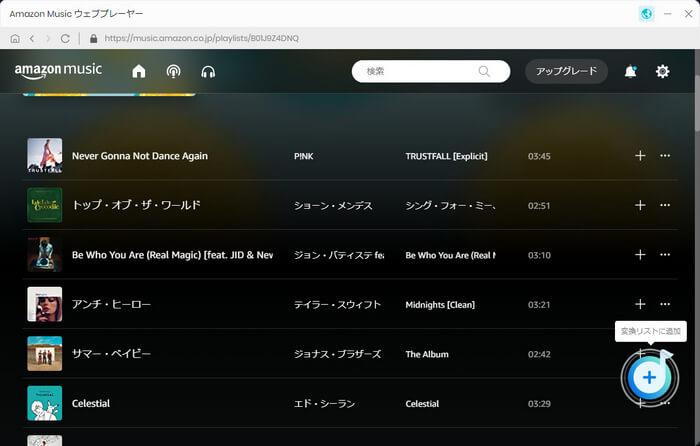
Task: Select song title アンチ・ヒーロー
Action: pos(111,304)
